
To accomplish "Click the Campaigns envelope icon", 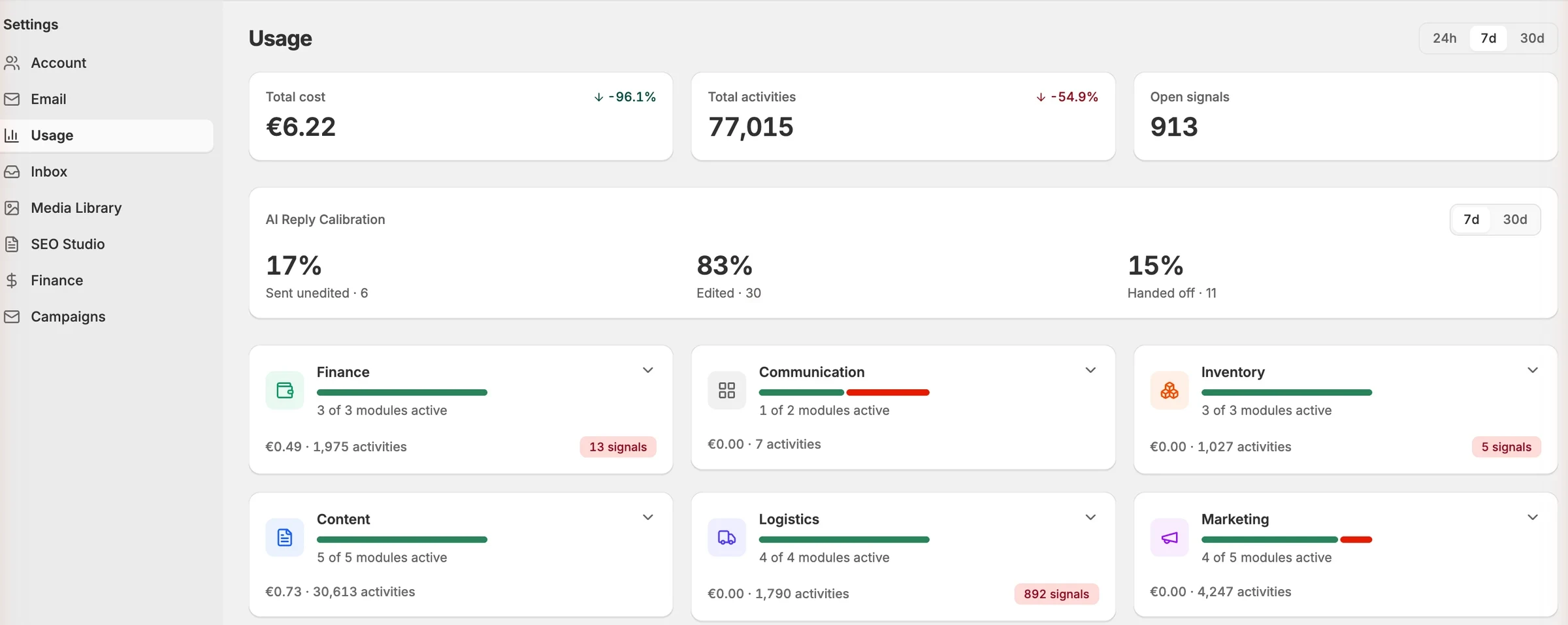I will [x=12, y=317].
